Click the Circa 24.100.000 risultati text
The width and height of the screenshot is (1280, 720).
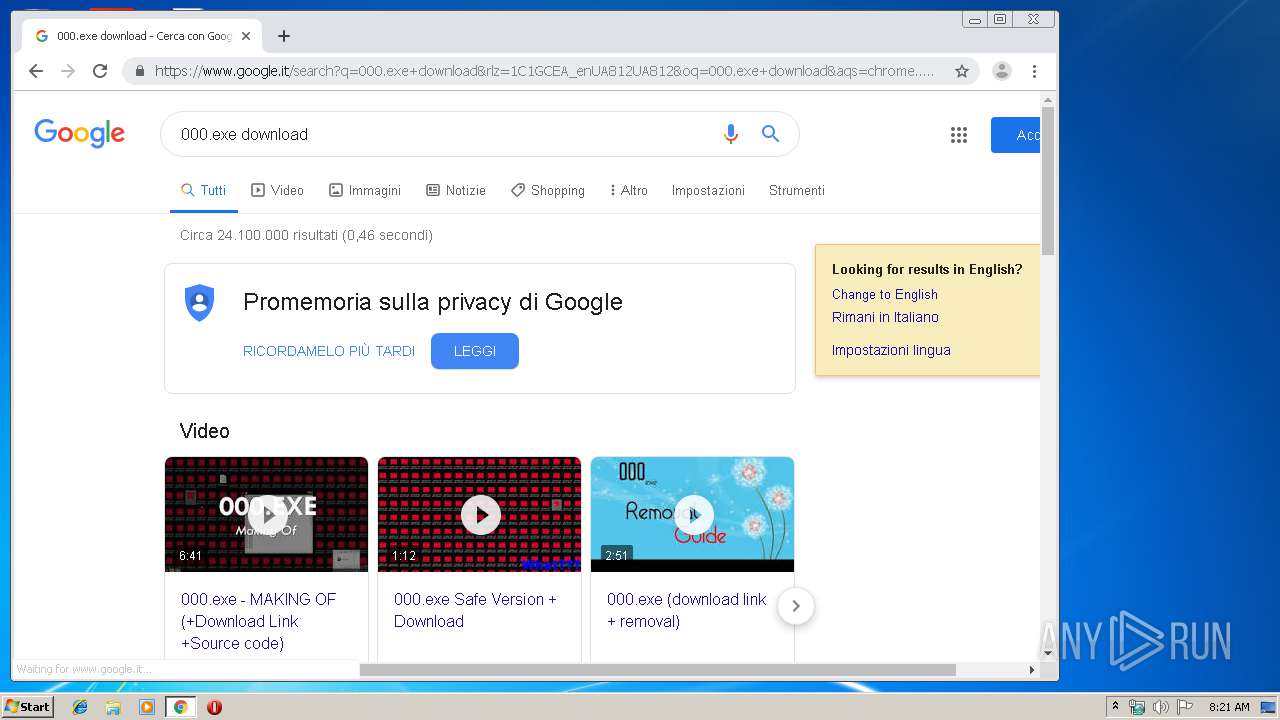306,235
